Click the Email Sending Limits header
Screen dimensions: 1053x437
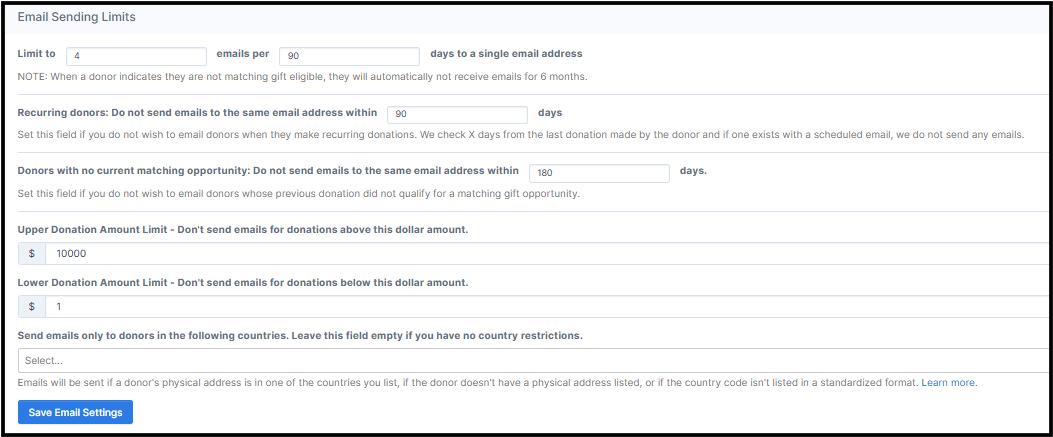click(77, 17)
